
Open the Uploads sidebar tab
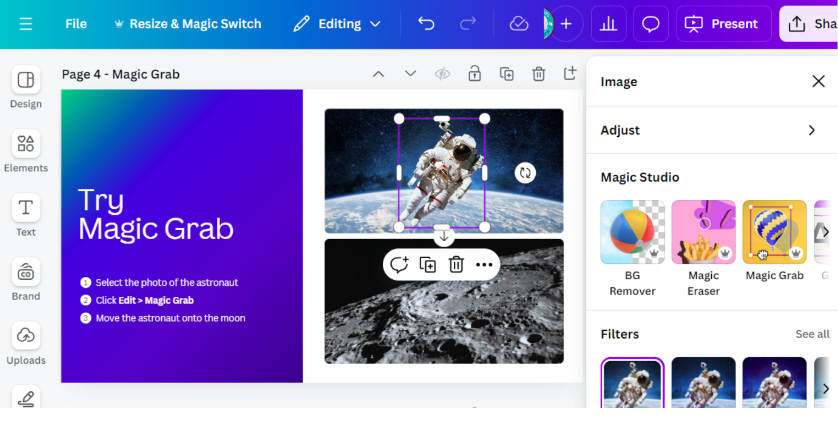(26, 344)
